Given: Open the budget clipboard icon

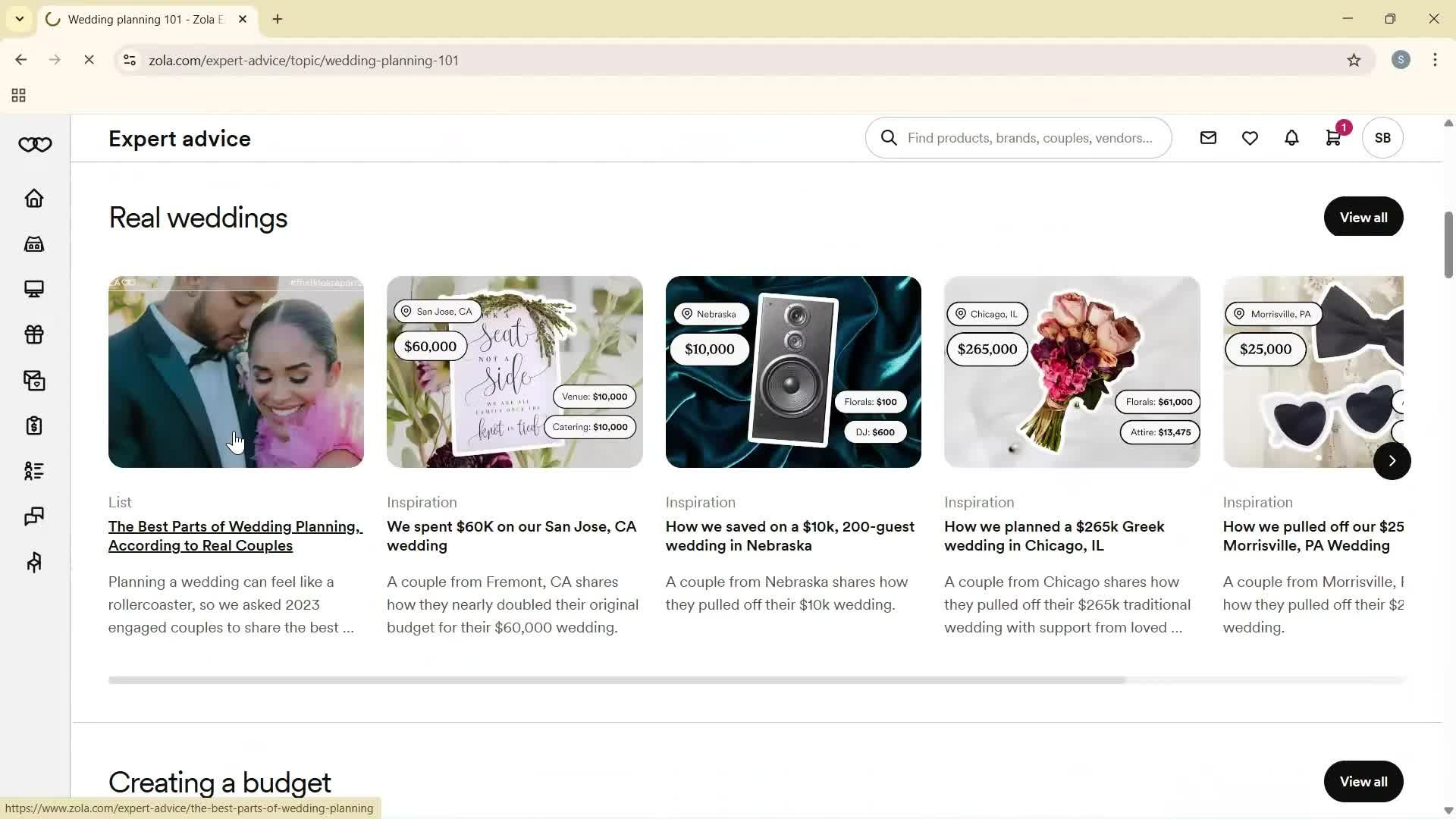Looking at the screenshot, I should tap(34, 425).
